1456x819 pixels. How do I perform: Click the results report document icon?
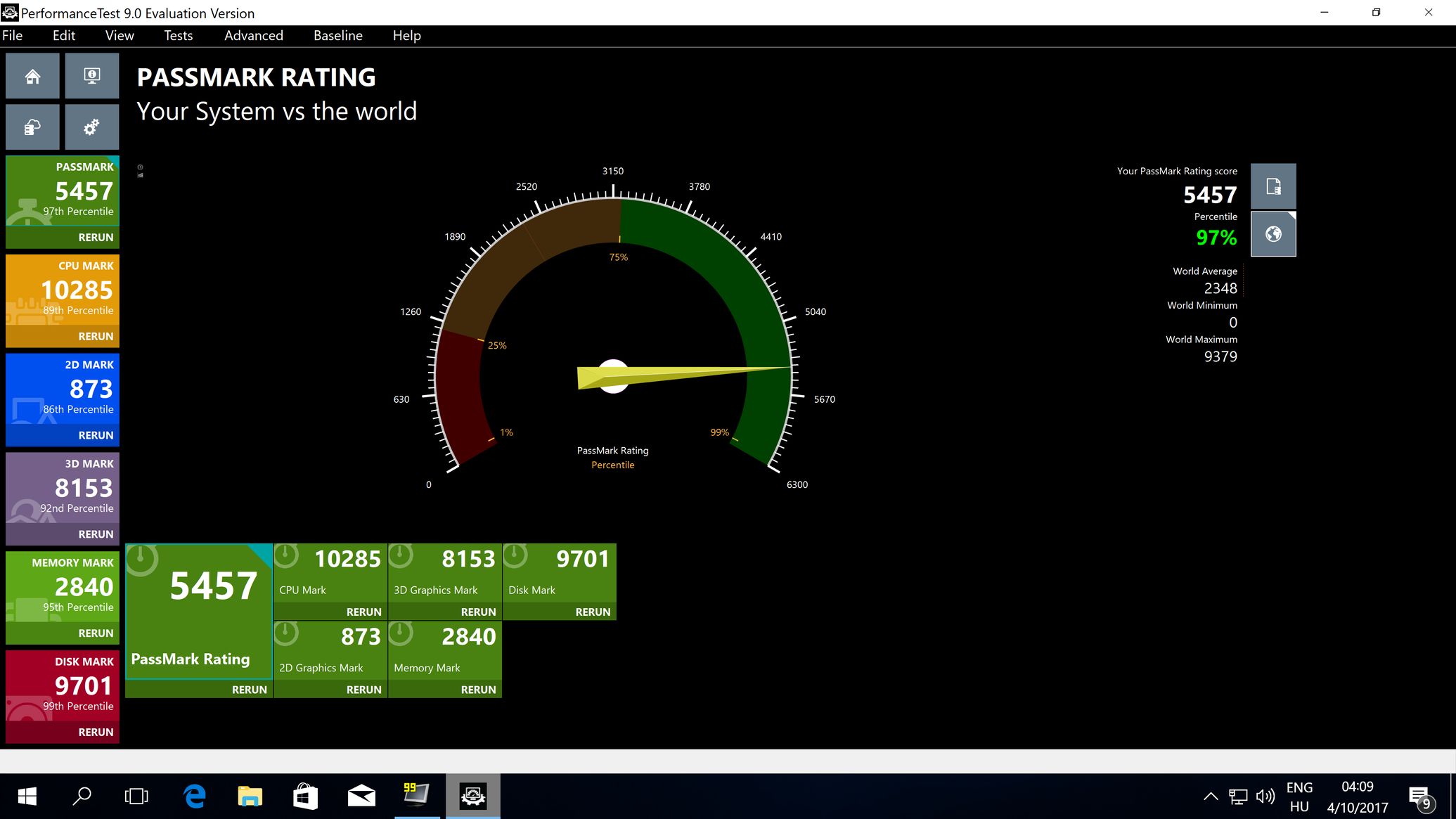click(x=1273, y=186)
